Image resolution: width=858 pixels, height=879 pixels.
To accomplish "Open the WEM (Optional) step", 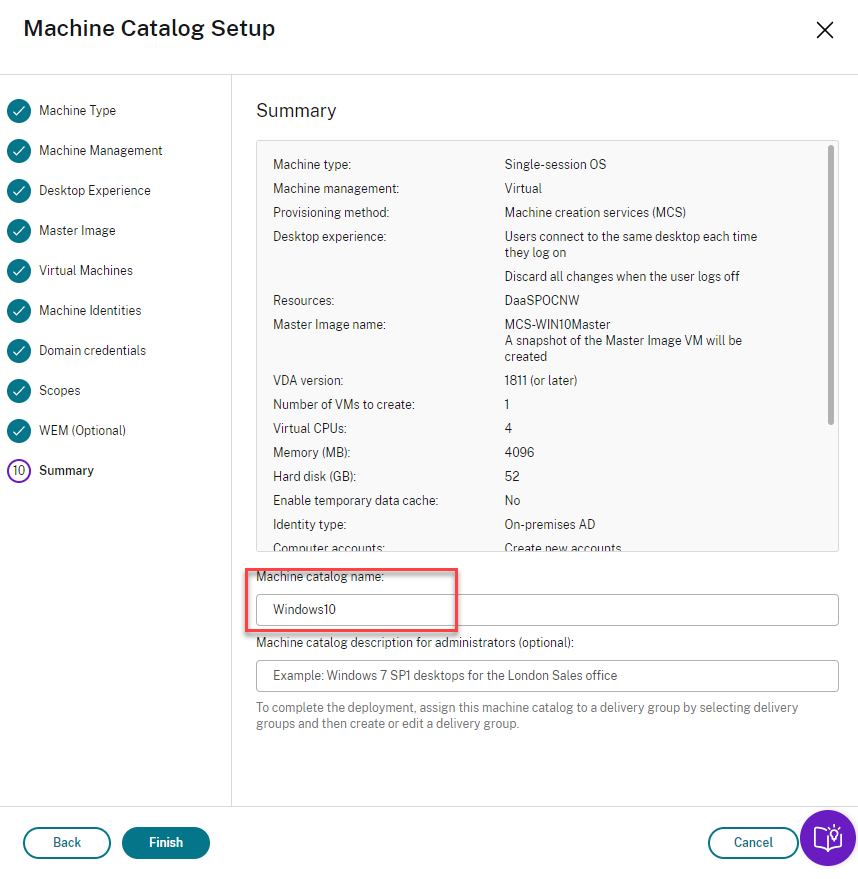I will pyautogui.click(x=82, y=431).
